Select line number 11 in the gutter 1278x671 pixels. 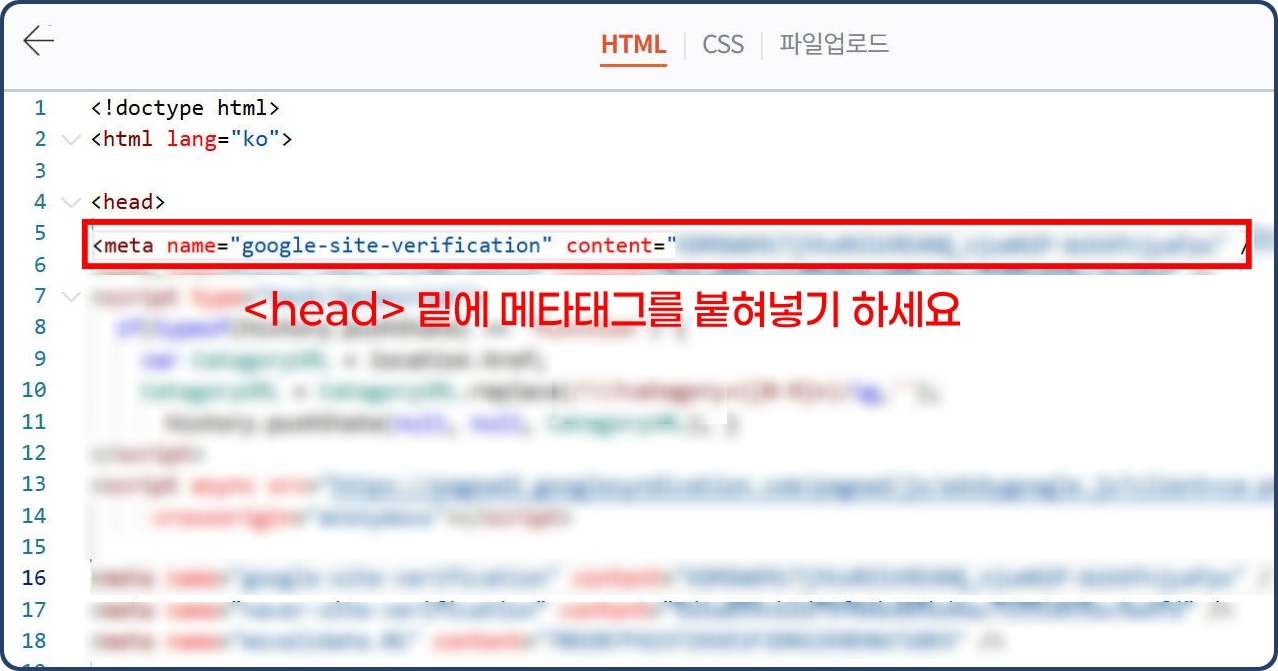[34, 421]
